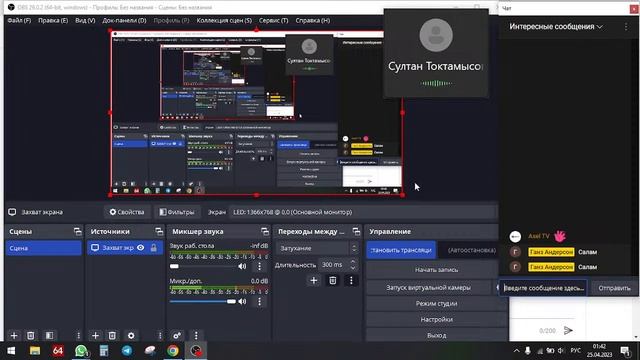The image size is (640, 360).
Task: Open the Calculator app in taskbar
Action: pyautogui.click(x=104, y=351)
